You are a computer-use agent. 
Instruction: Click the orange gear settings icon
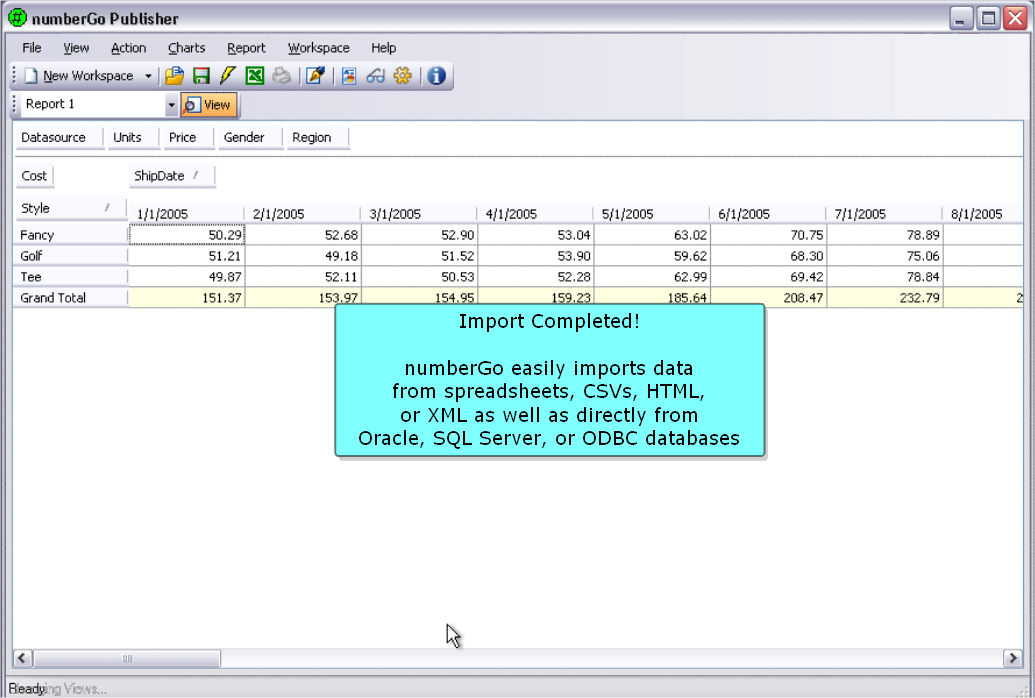402,76
